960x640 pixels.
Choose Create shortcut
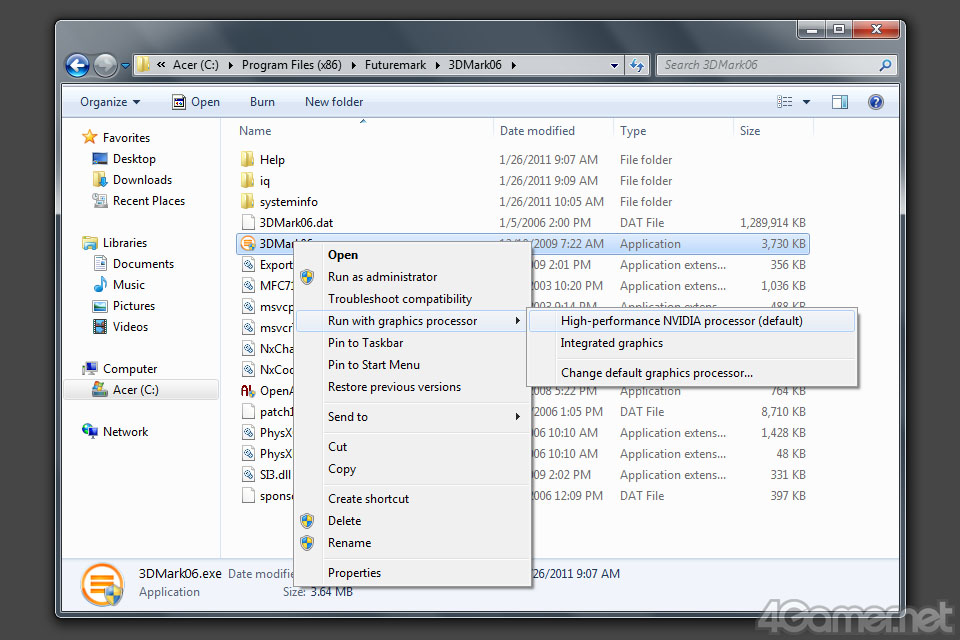[368, 499]
